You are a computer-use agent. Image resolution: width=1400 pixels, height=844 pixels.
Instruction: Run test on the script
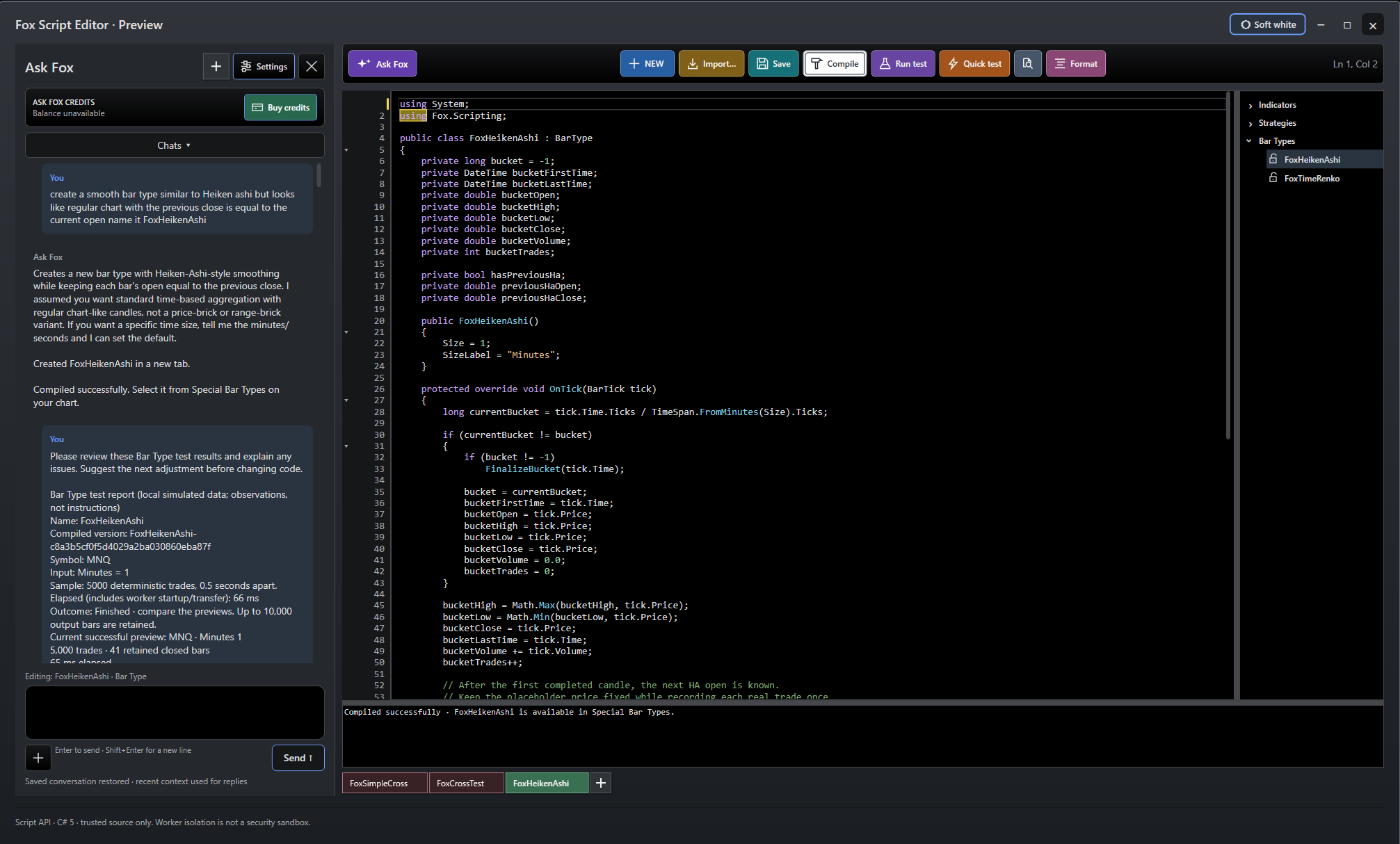(x=903, y=64)
